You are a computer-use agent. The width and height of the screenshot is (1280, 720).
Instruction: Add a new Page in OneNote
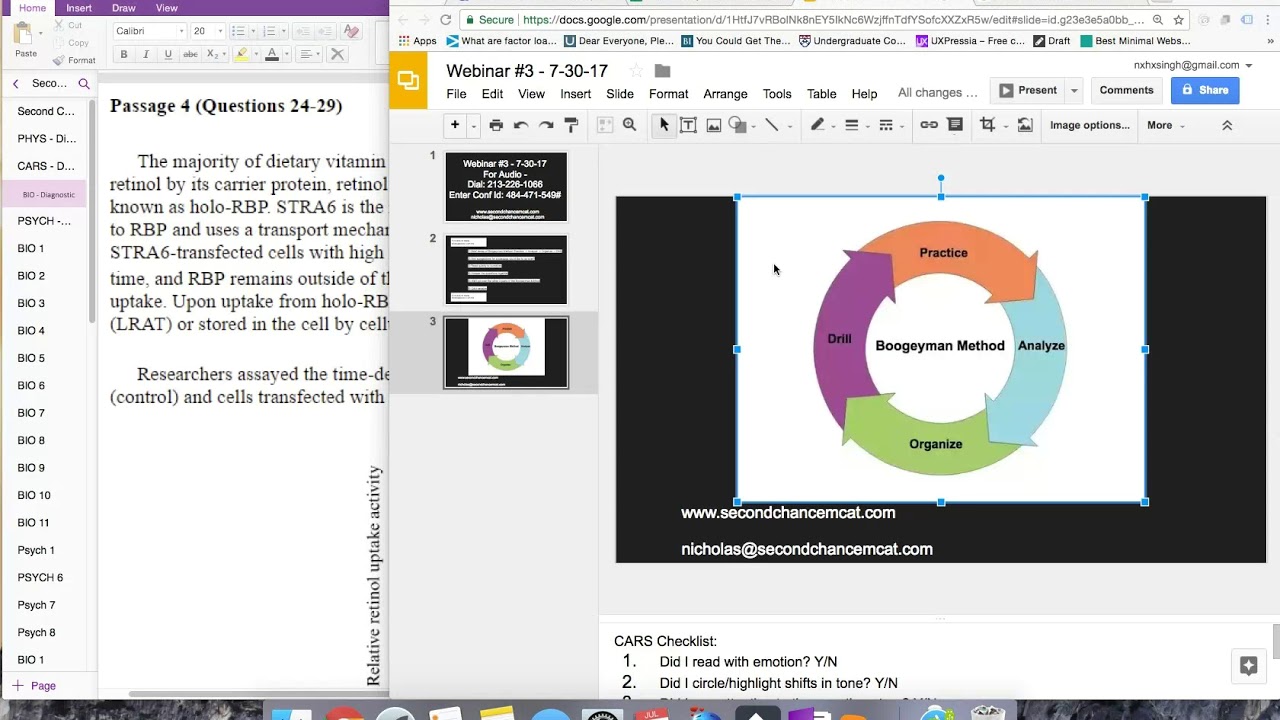tap(34, 686)
